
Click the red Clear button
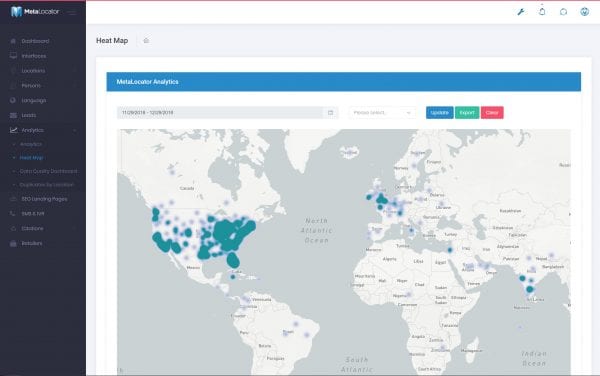coord(492,113)
